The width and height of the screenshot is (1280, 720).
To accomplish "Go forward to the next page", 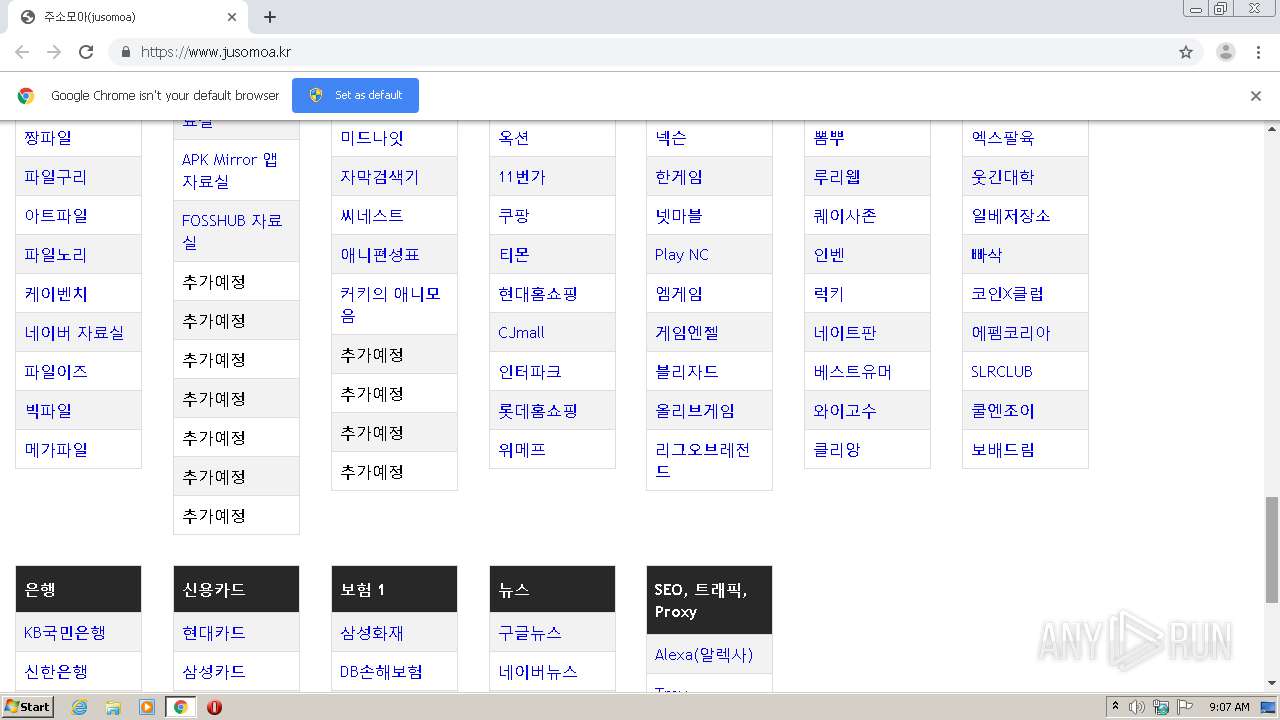I will 54,52.
